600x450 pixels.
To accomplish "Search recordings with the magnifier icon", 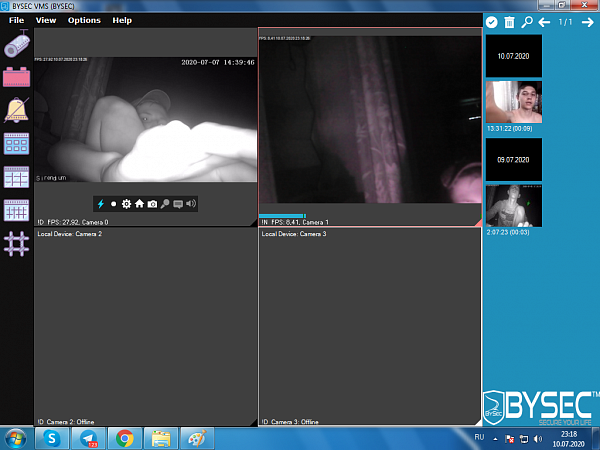I will [526, 21].
